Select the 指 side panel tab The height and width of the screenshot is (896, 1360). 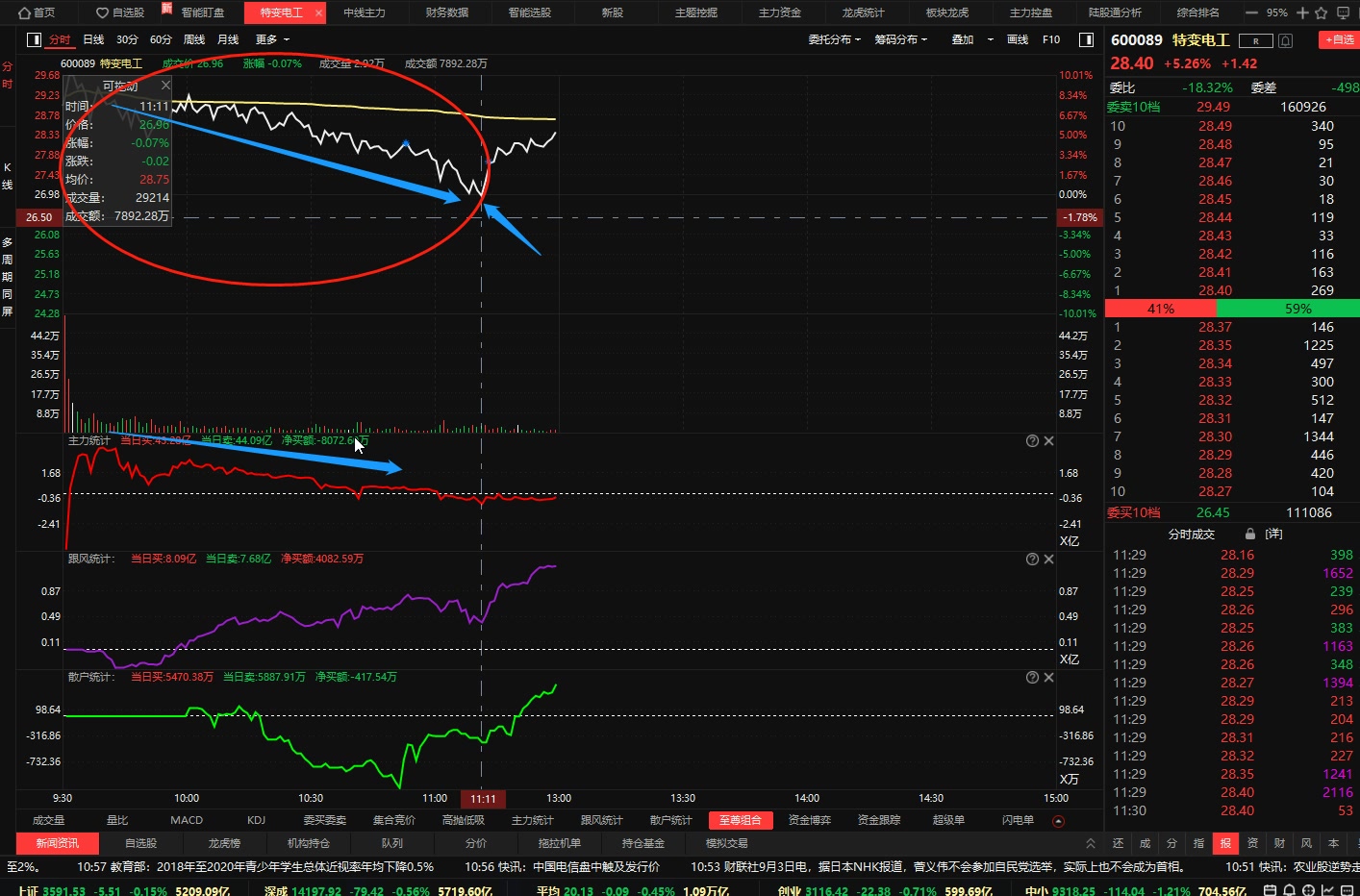point(1198,843)
